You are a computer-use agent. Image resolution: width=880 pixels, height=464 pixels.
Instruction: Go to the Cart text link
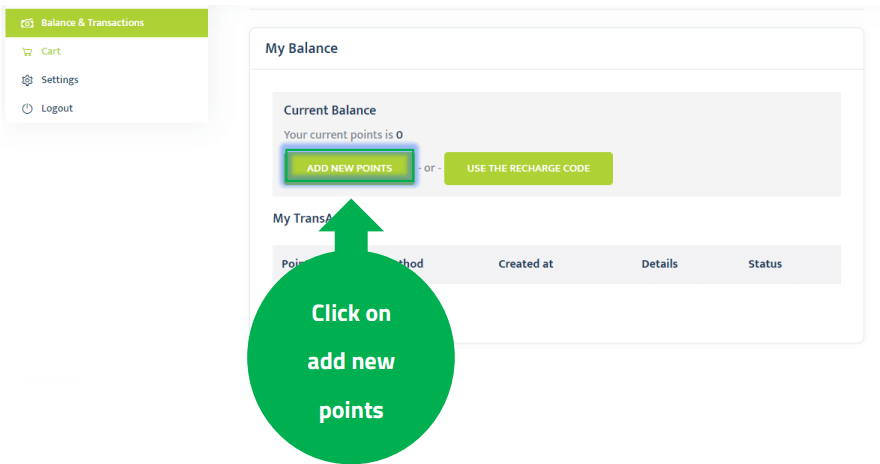pos(51,51)
